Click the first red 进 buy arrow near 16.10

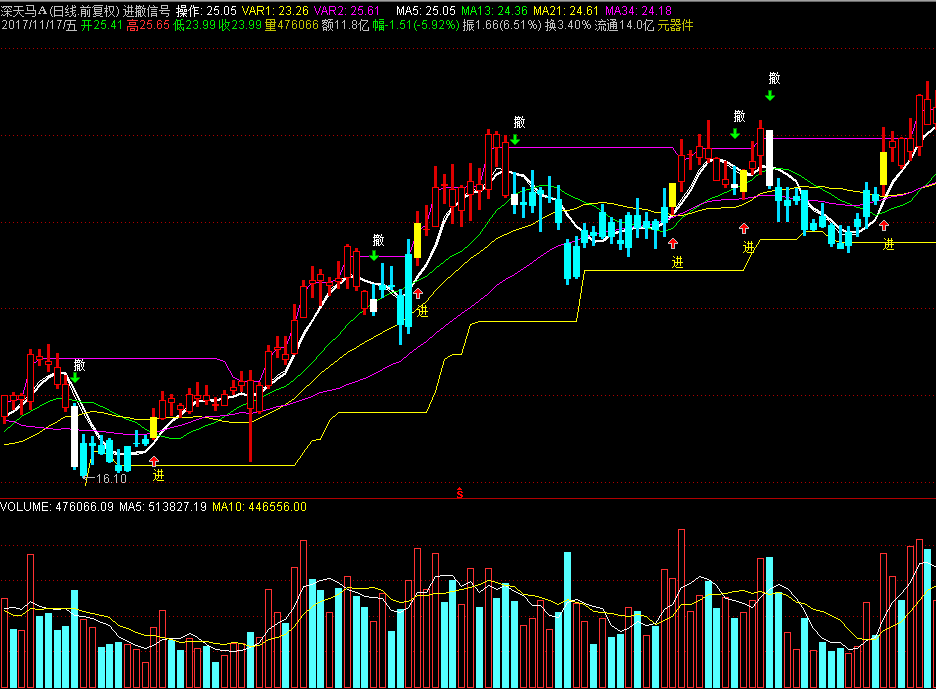coord(154,461)
